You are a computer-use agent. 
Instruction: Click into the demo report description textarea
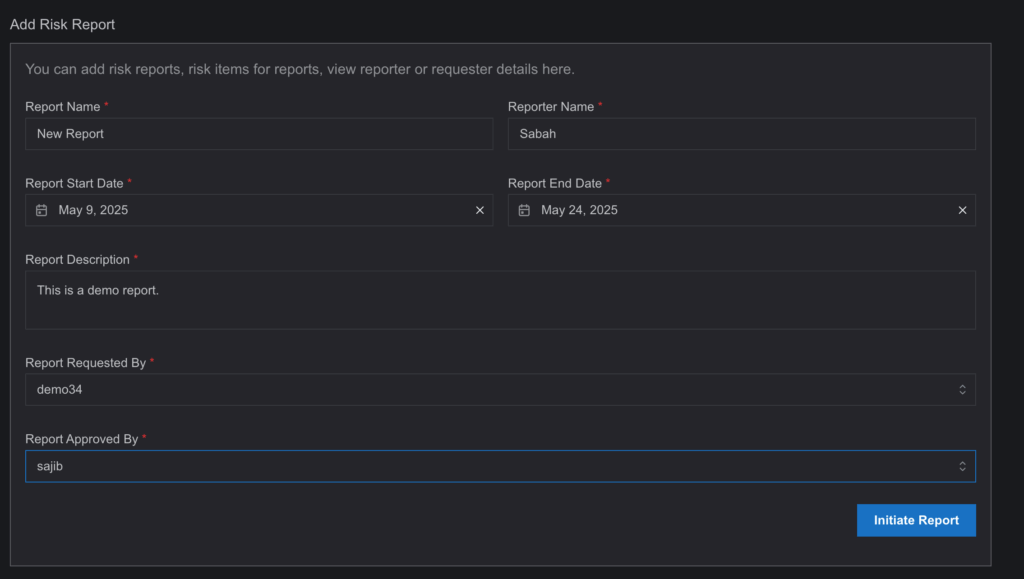tap(500, 300)
